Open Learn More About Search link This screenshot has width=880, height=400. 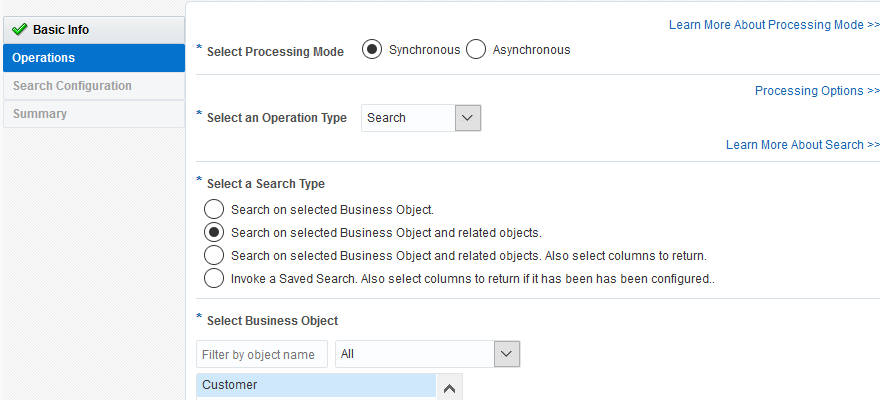pos(802,145)
